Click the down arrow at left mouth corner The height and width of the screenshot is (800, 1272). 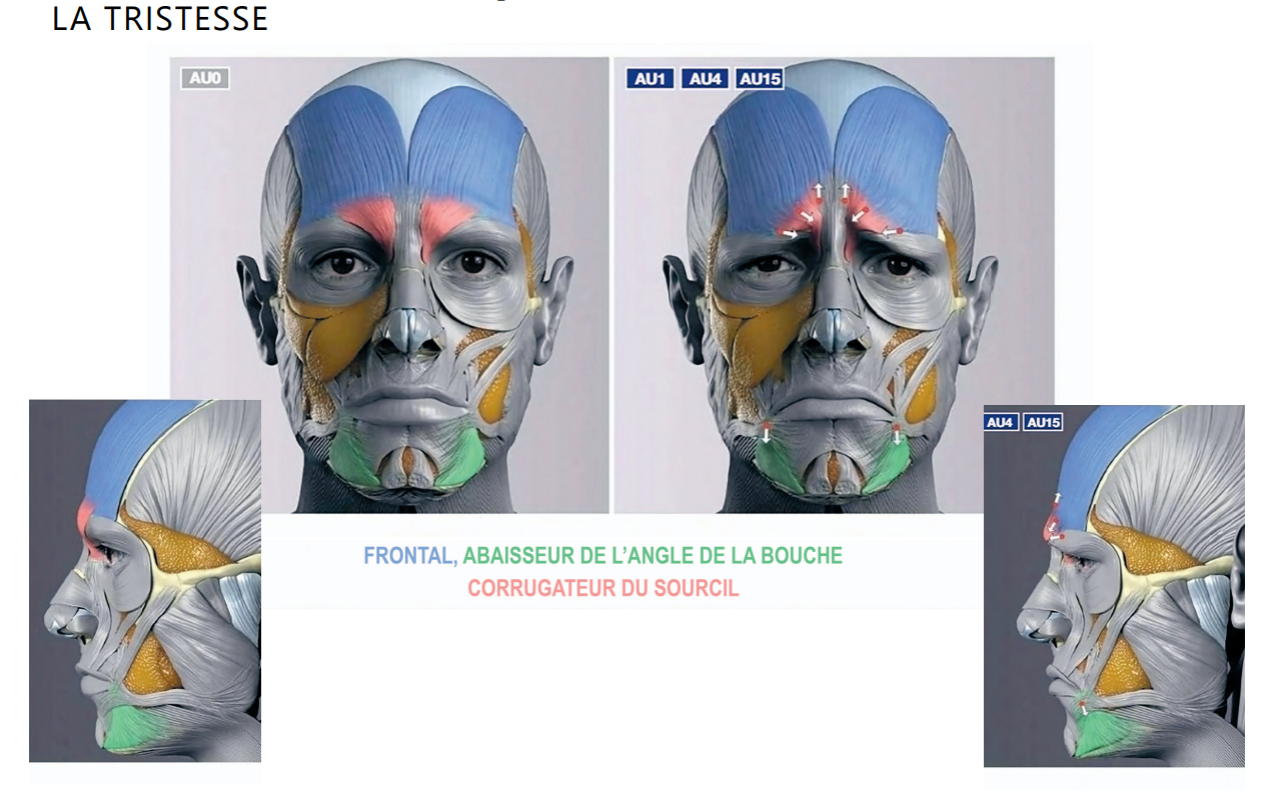pyautogui.click(x=767, y=434)
